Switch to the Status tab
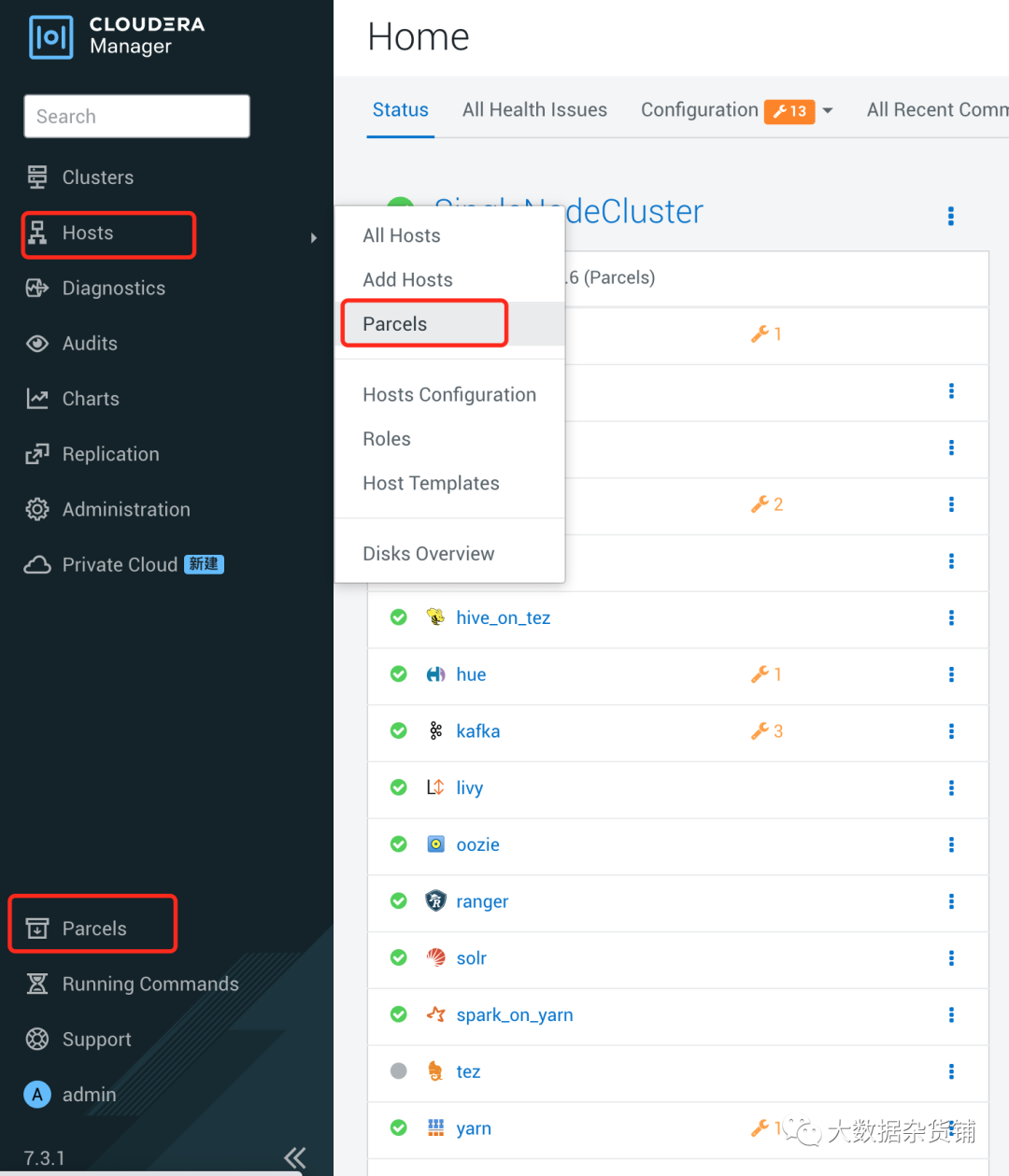This screenshot has width=1009, height=1176. click(x=401, y=110)
